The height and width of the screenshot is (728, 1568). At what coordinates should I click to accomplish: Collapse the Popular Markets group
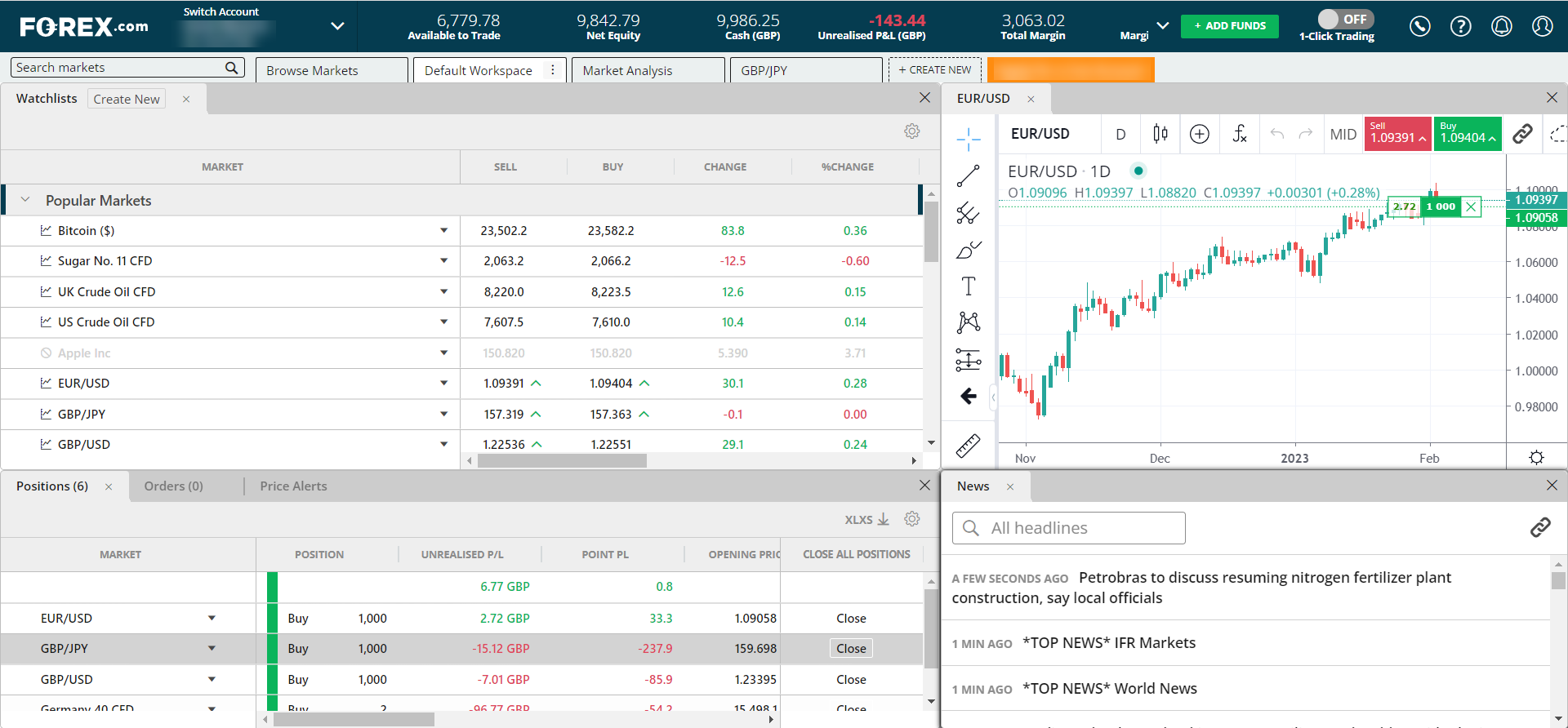(x=25, y=200)
